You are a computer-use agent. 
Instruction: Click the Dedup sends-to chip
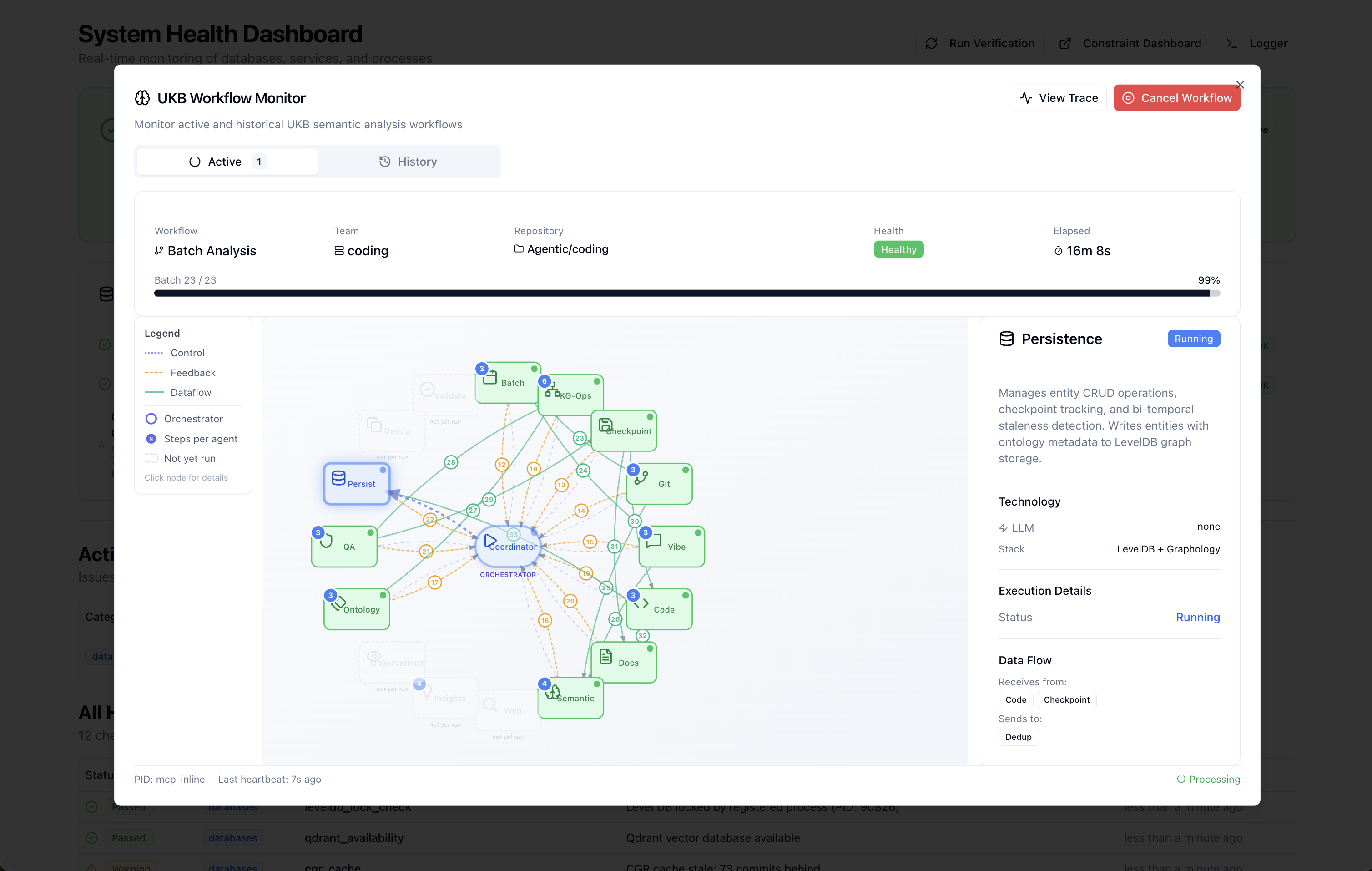coord(1018,736)
